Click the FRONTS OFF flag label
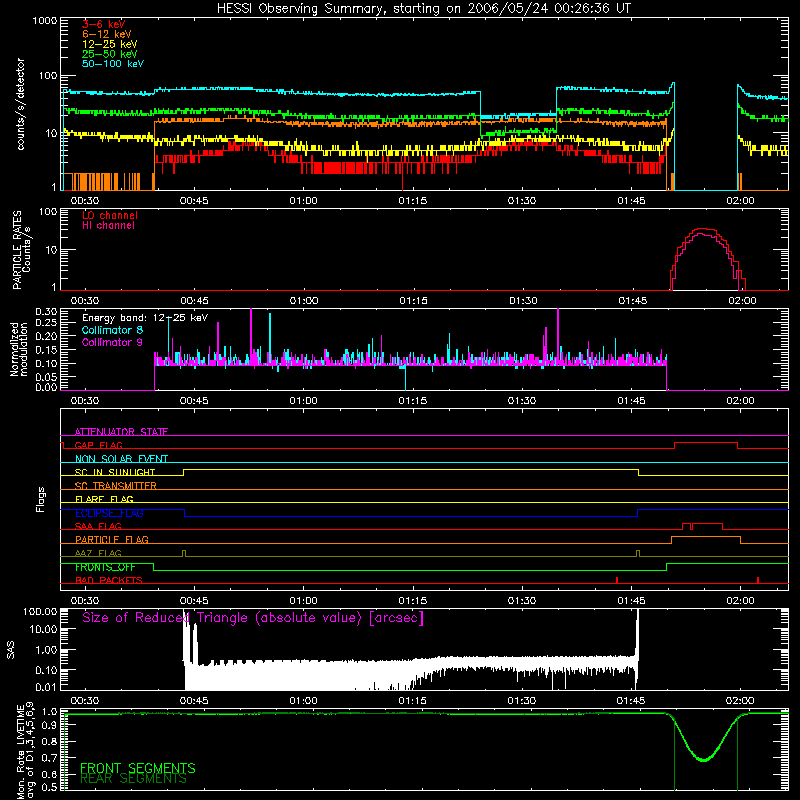 point(105,567)
